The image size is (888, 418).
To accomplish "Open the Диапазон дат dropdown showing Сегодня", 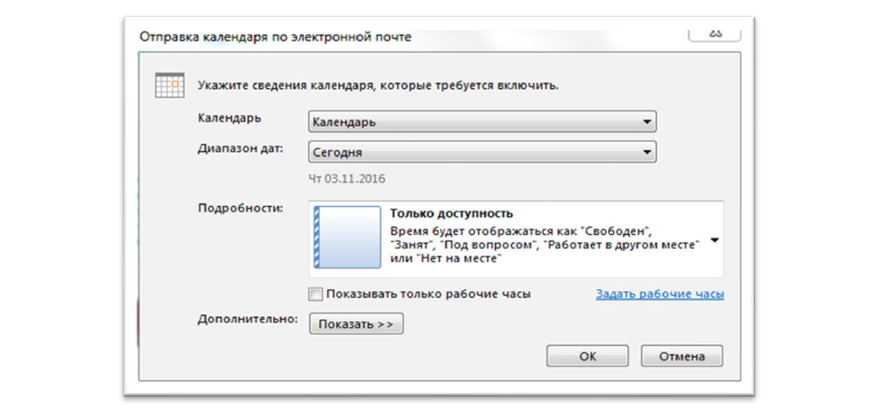I will pyautogui.click(x=481, y=152).
